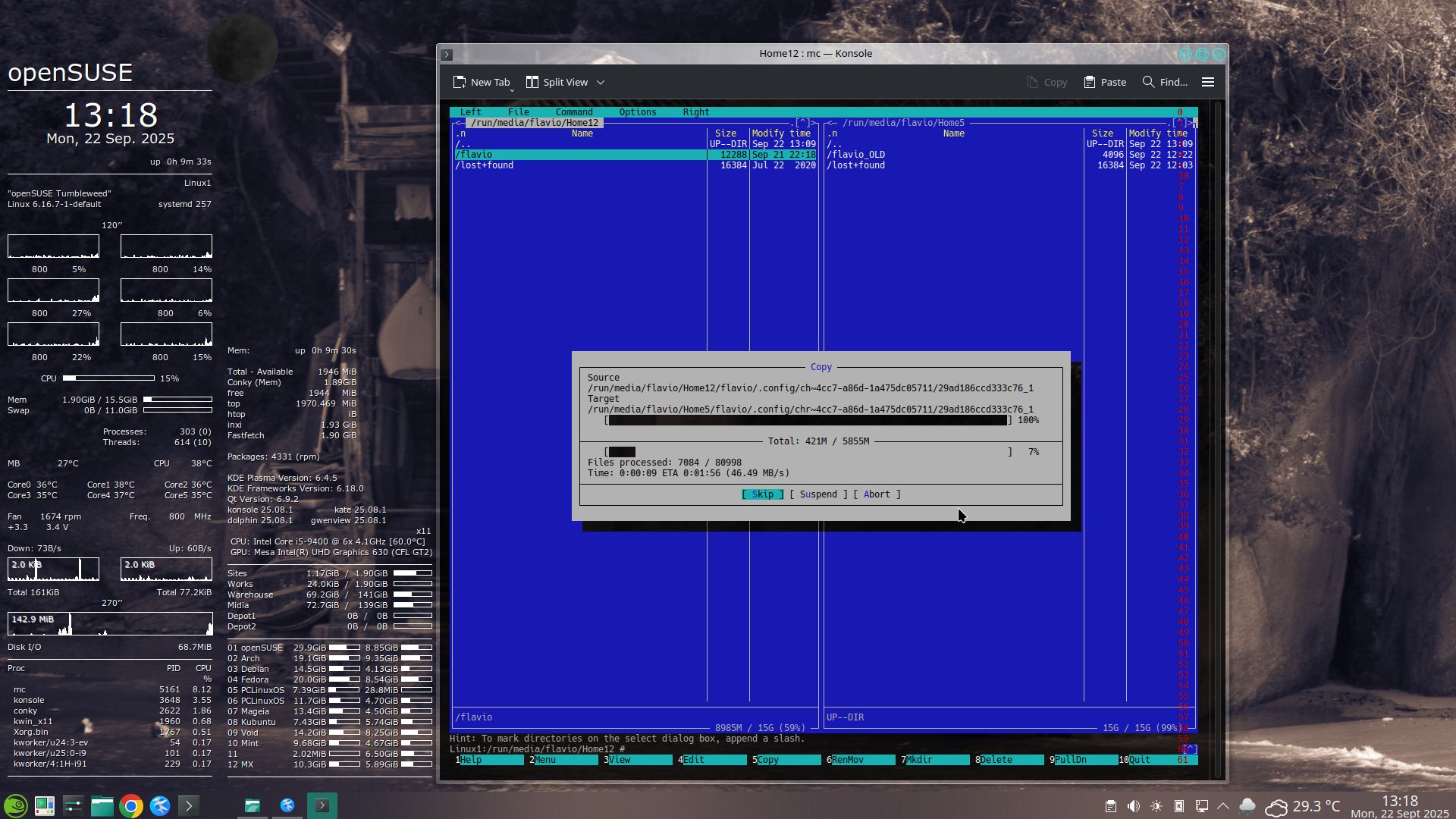Select the flavio_OLD directory in right panel
The width and height of the screenshot is (1456, 819).
[857, 155]
